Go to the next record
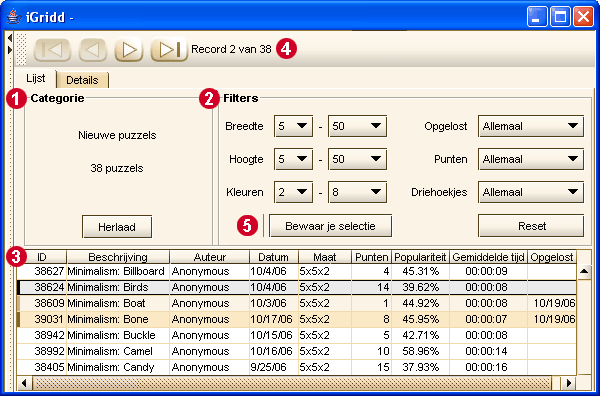600x396 pixels. [129, 50]
